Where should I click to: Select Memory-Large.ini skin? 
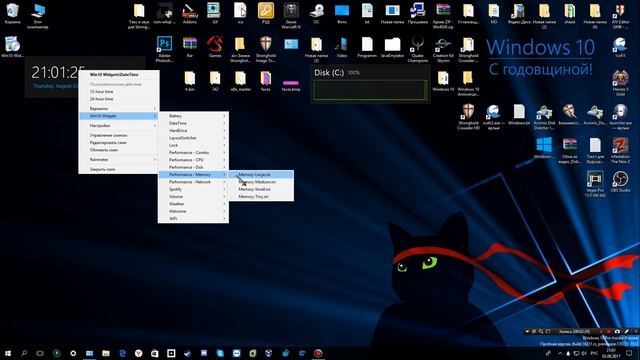pos(261,175)
